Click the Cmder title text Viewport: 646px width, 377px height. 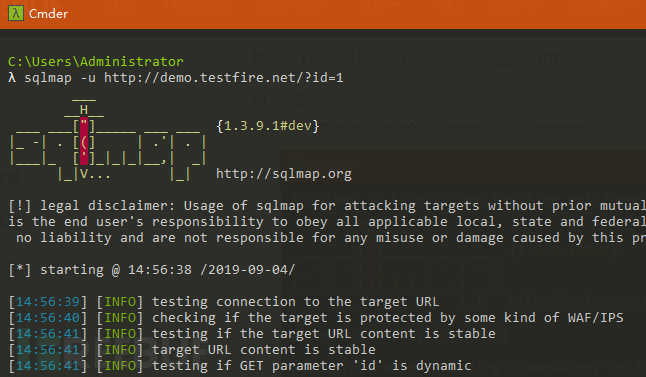[48, 14]
